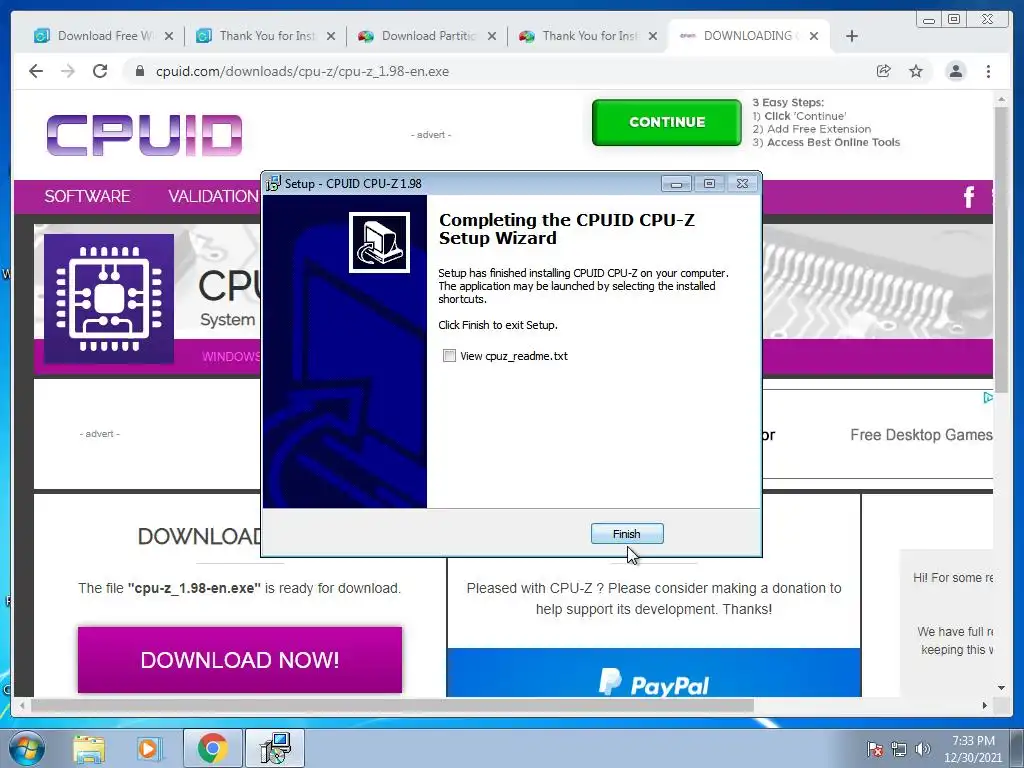
Task: Close the DOWNLOADING tab
Action: 814,36
